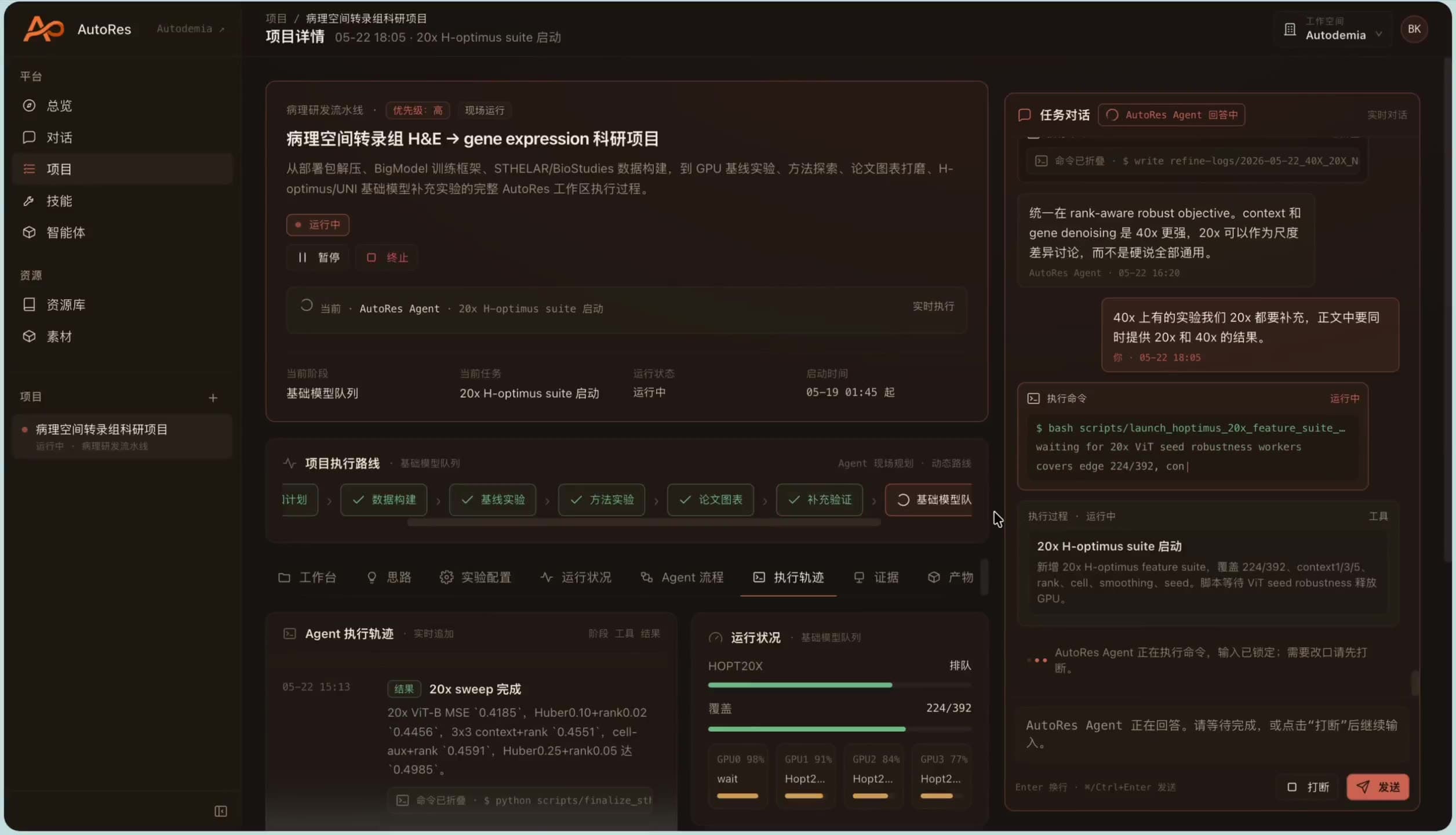This screenshot has height=835, width=1456.
Task: Click the 覆盖 224/392 progress bar
Action: [839, 729]
